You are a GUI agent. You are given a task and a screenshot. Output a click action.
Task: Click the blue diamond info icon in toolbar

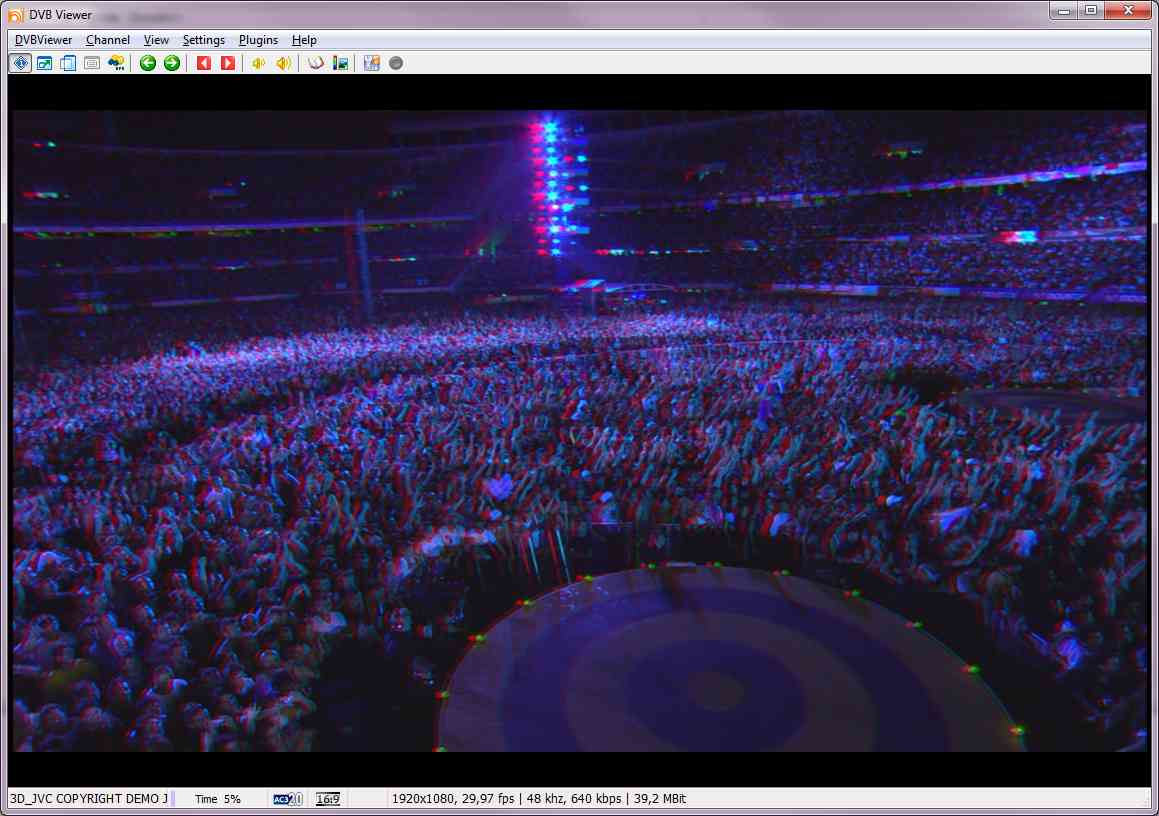(x=21, y=64)
